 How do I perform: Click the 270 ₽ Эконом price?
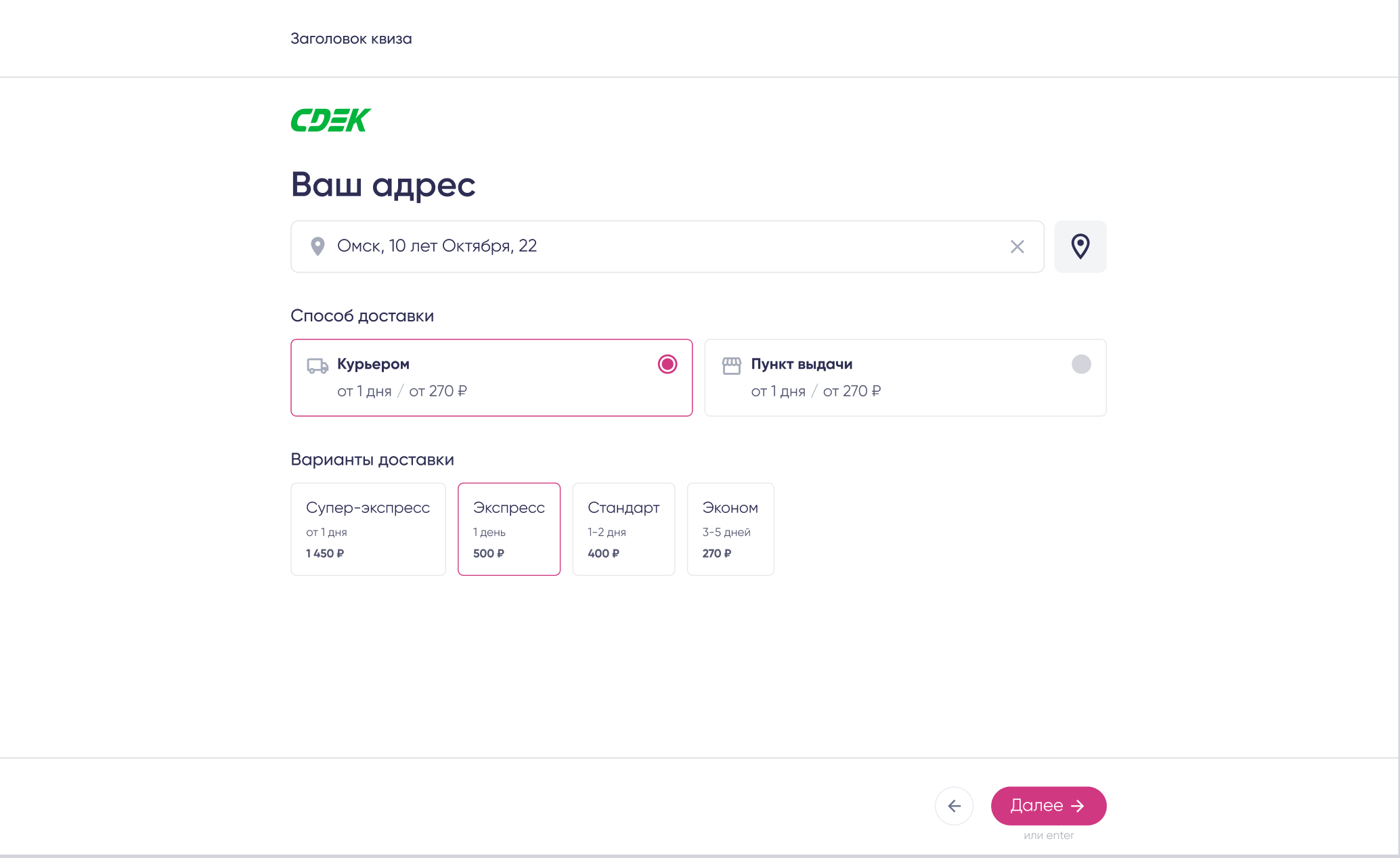coord(716,554)
